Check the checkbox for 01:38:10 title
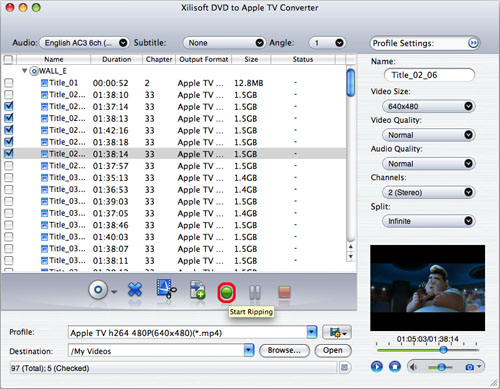Screen dimensions: 500x389 tap(9, 95)
